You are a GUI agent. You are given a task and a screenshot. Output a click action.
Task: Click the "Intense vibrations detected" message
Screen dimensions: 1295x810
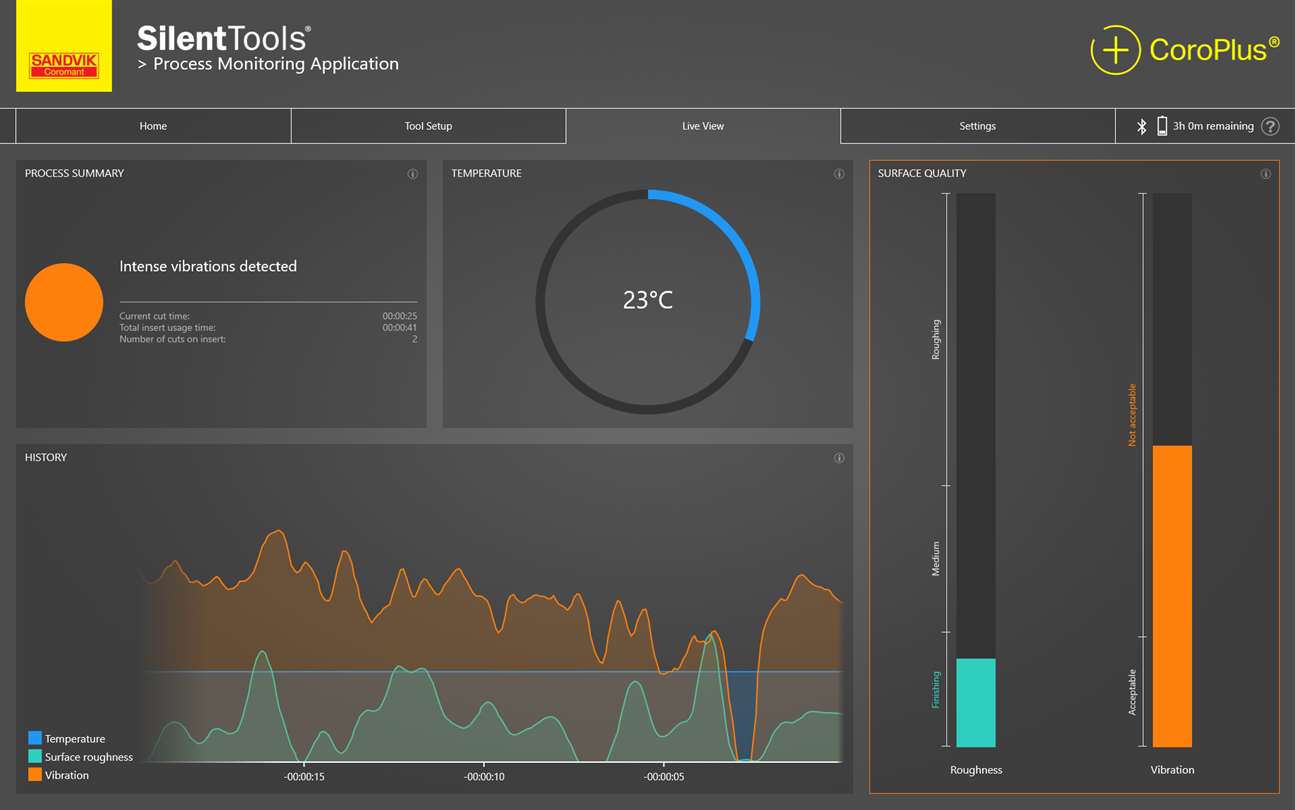click(208, 266)
